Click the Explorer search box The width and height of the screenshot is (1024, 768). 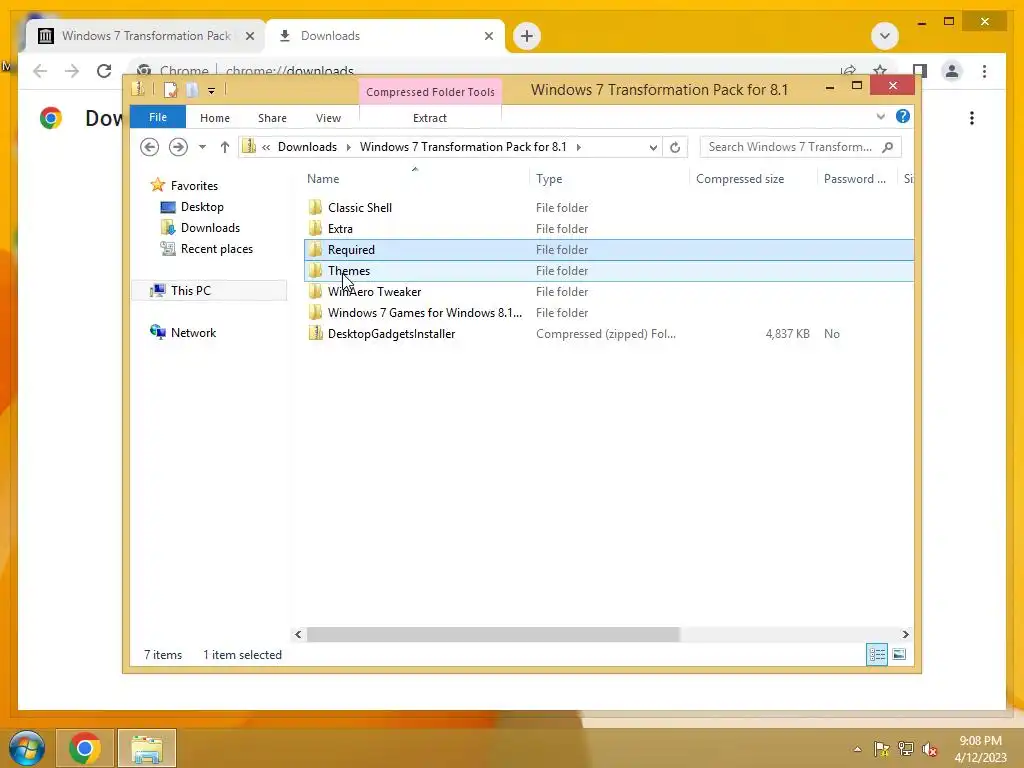point(800,147)
